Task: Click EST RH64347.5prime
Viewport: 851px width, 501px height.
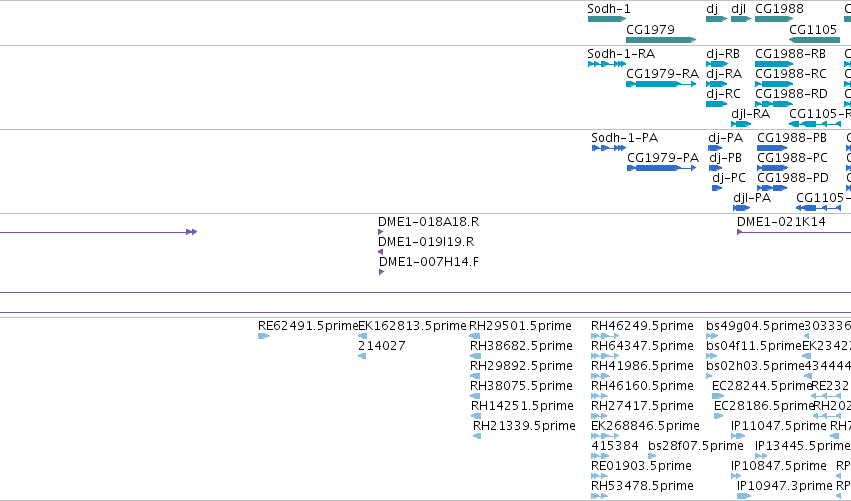Action: click(x=605, y=357)
